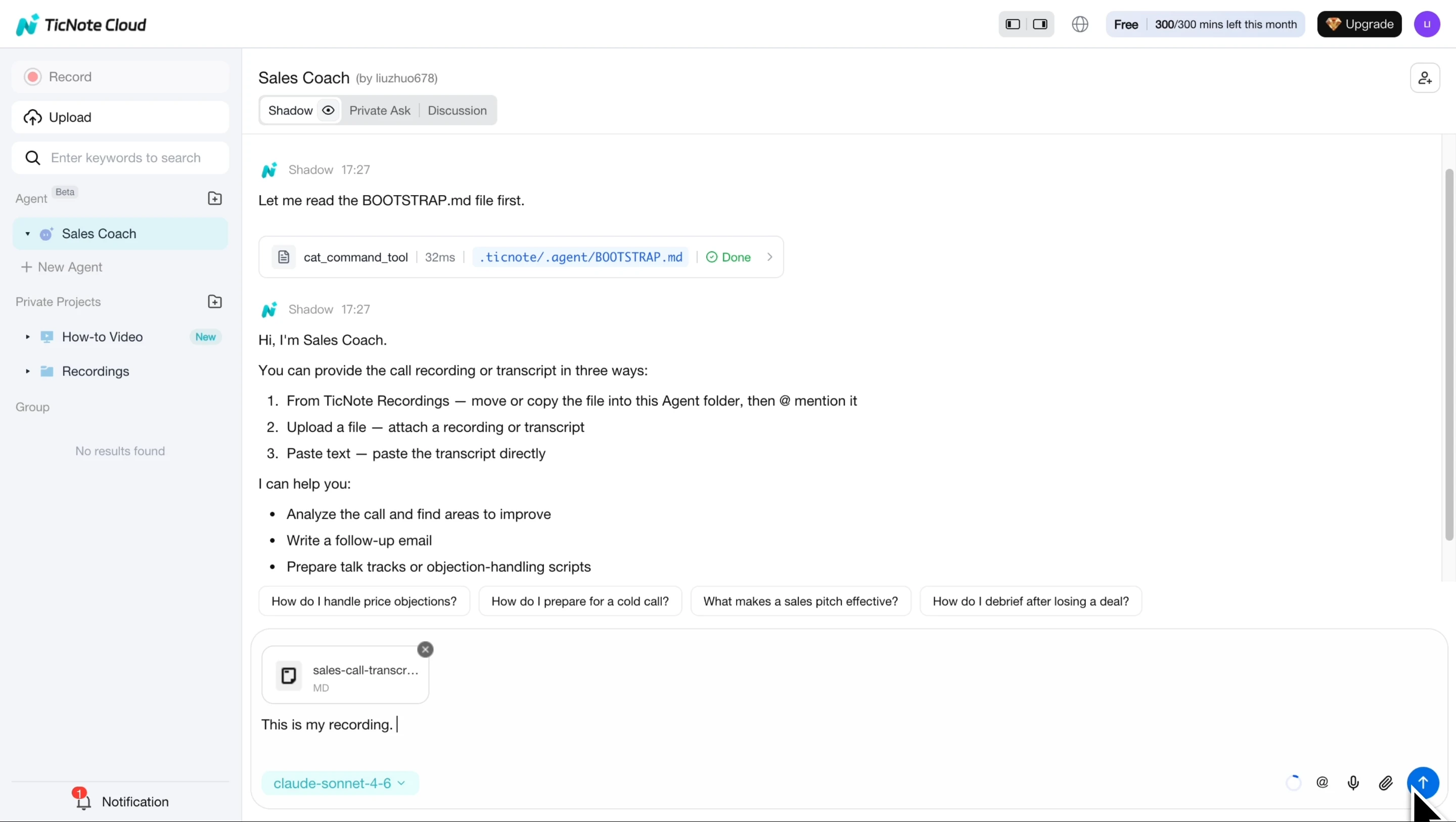Image resolution: width=1456 pixels, height=822 pixels.
Task: Select "How do I debrief after losing a deal?"
Action: click(x=1030, y=602)
